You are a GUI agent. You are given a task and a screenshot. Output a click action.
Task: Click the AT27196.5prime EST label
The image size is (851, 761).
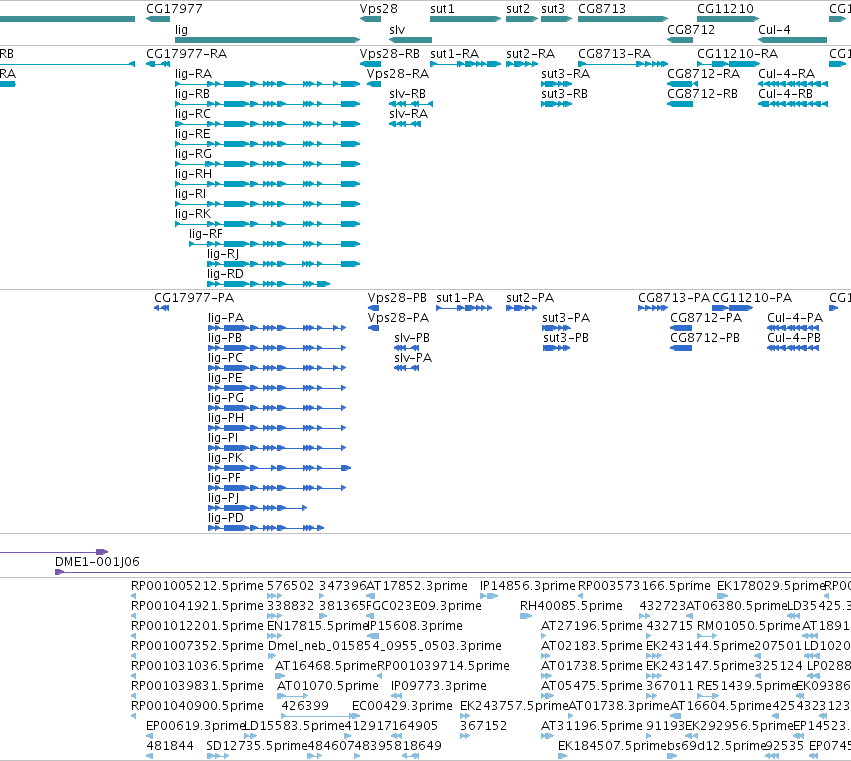592,626
